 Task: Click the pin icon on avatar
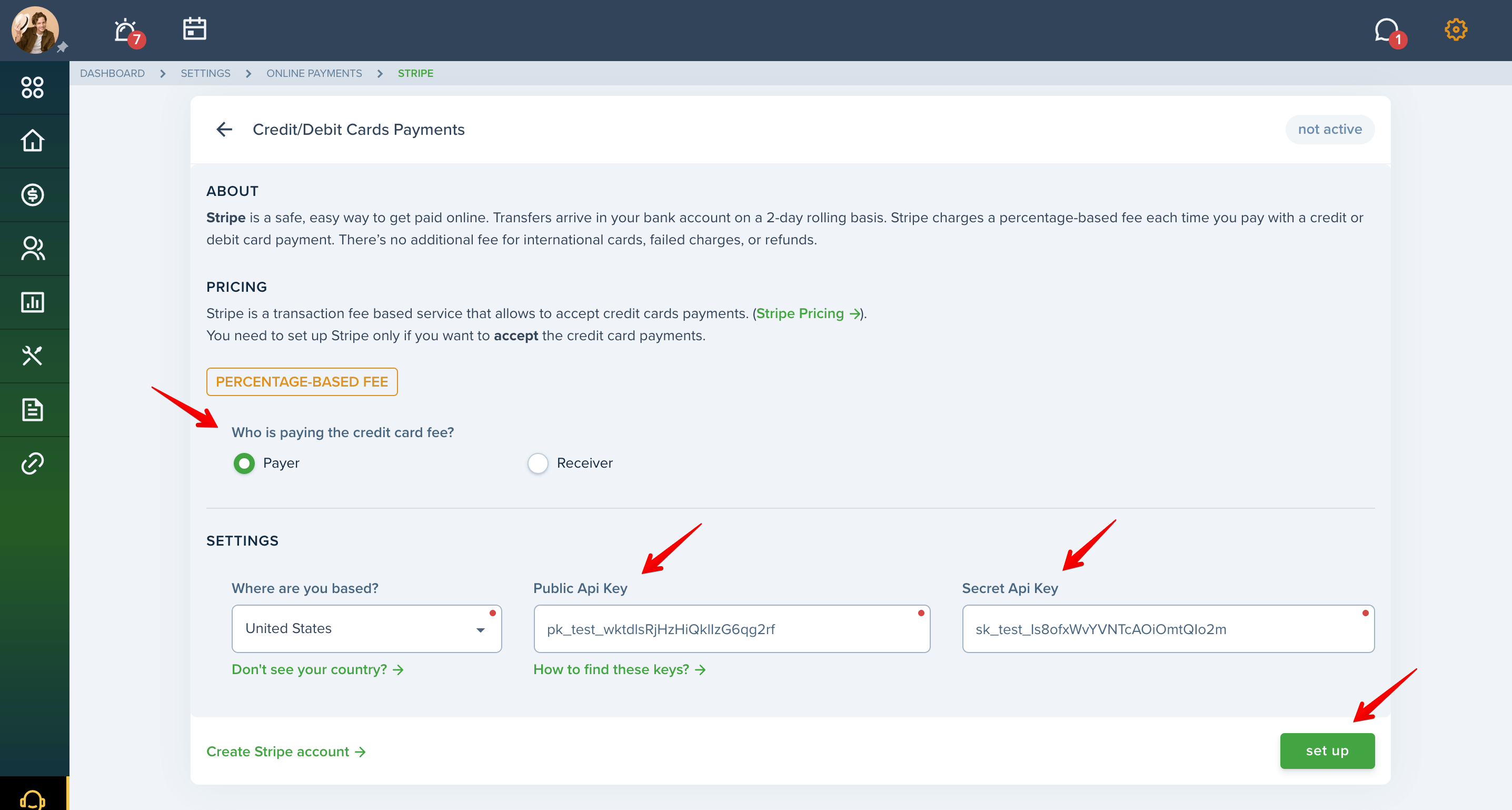pos(62,47)
